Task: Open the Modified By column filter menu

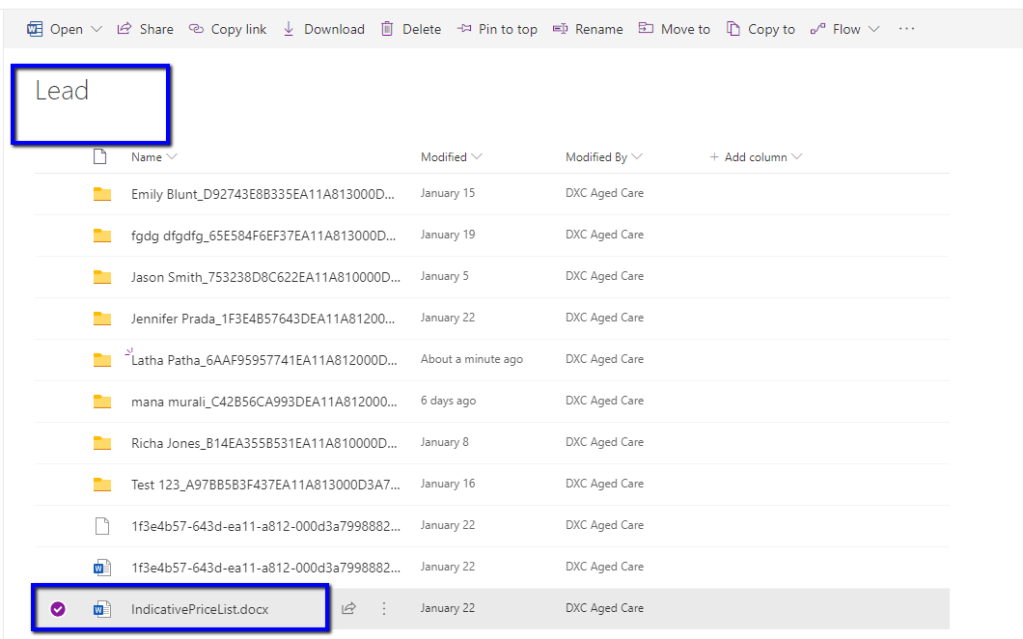Action: point(637,157)
